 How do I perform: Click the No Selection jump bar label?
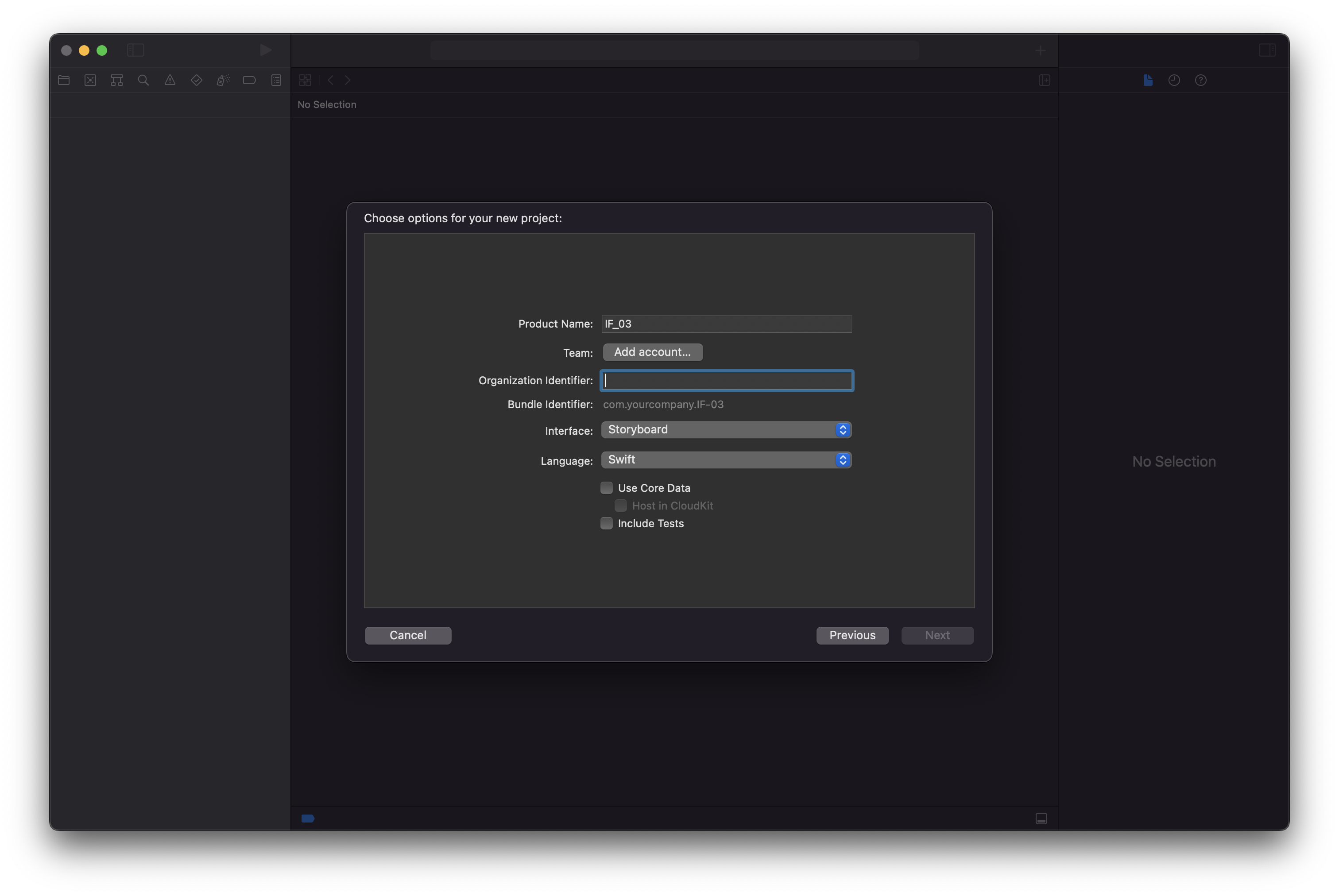click(x=327, y=104)
